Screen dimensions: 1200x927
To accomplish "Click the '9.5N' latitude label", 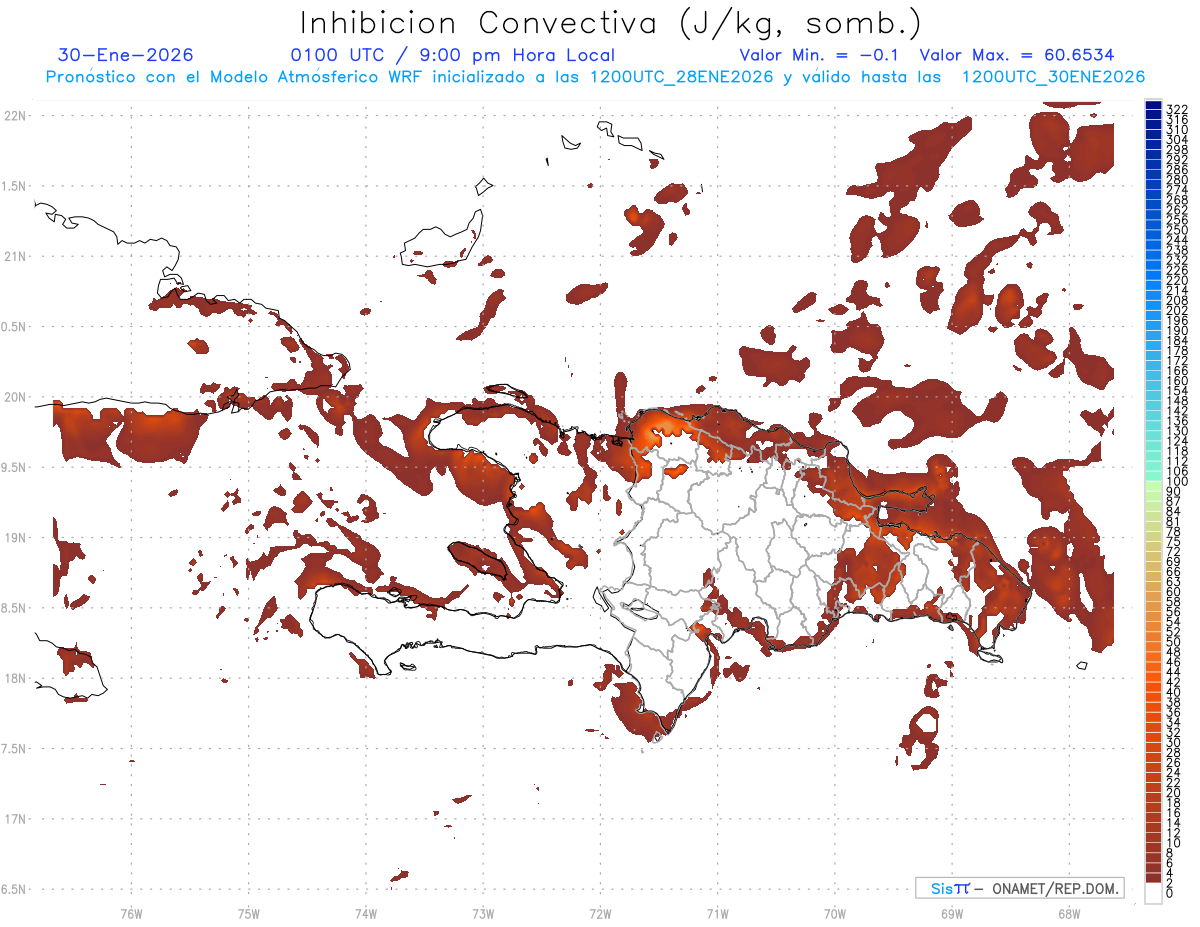I will (x=14, y=467).
